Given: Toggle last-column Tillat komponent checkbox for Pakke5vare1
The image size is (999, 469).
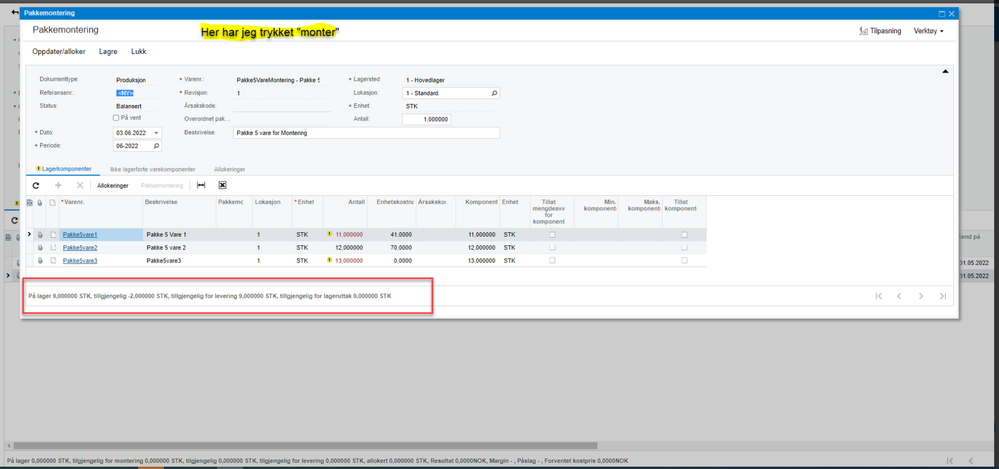Looking at the screenshot, I should (684, 234).
